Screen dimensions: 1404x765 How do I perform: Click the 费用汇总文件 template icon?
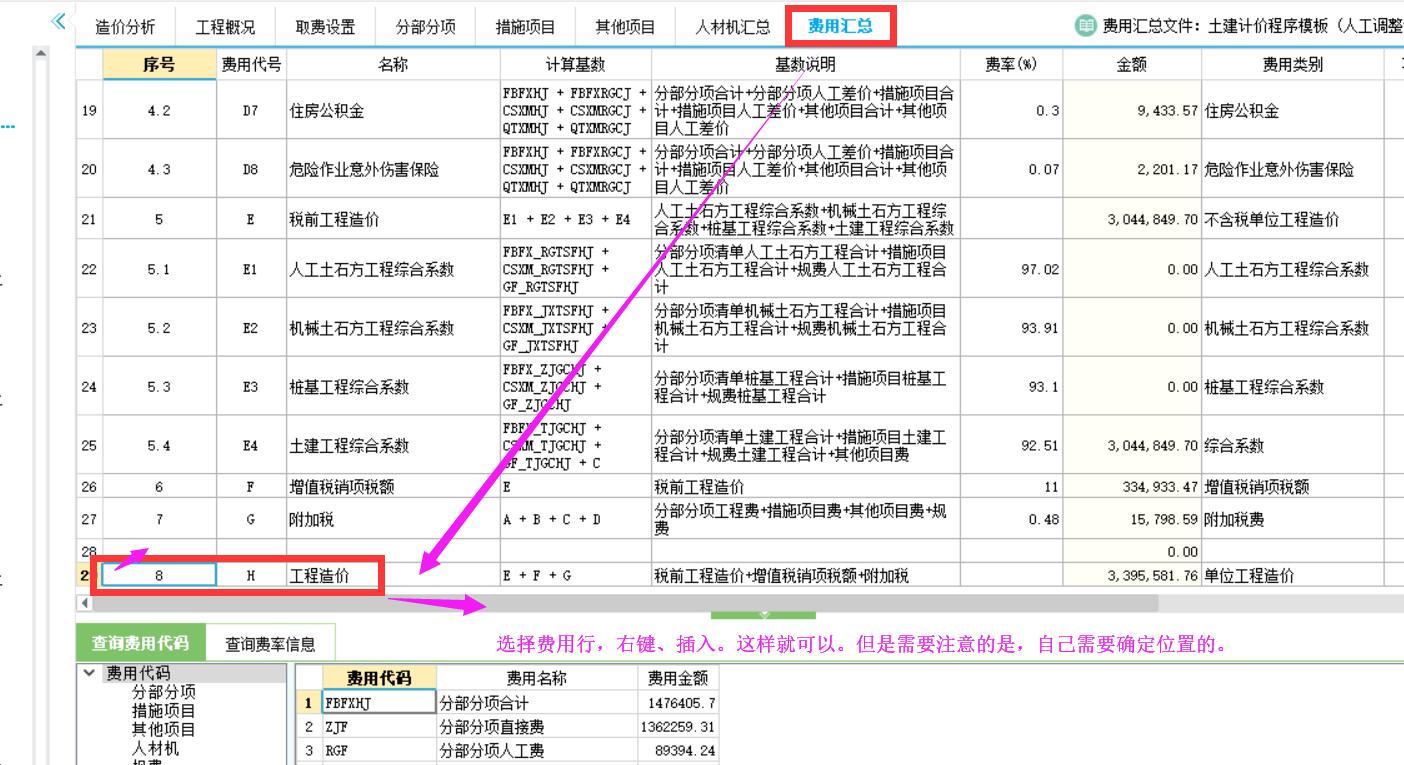click(x=1085, y=27)
